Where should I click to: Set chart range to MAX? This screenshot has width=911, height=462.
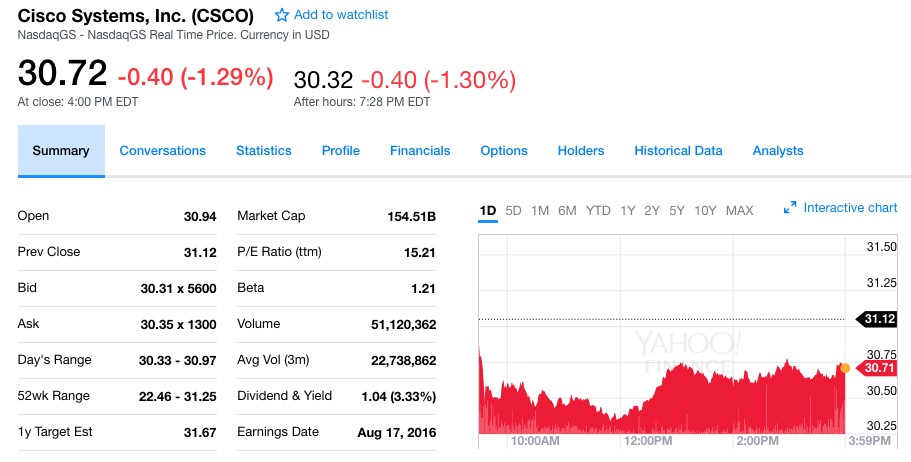pyautogui.click(x=740, y=210)
